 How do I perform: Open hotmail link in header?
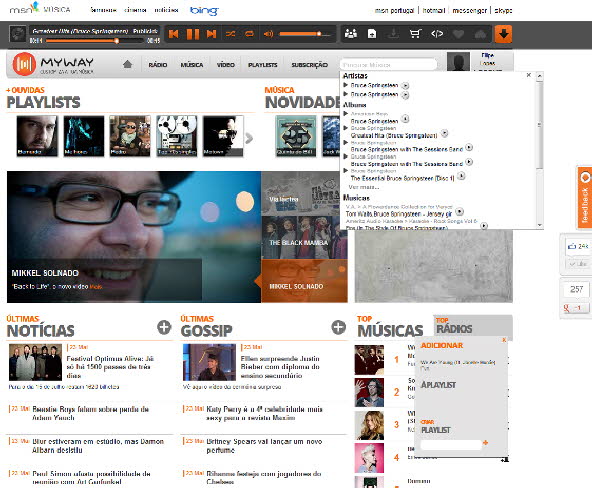434,11
